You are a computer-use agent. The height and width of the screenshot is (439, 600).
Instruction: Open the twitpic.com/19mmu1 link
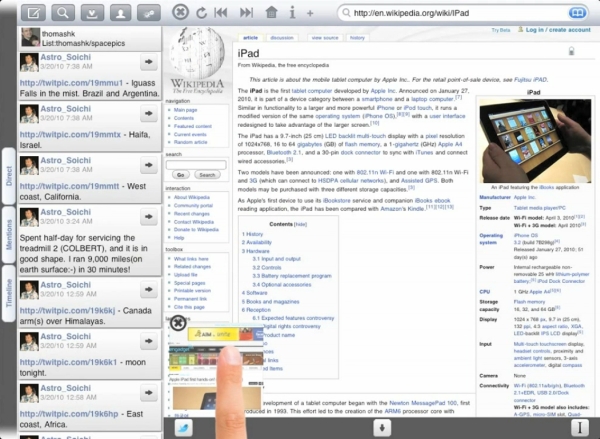(x=72, y=83)
